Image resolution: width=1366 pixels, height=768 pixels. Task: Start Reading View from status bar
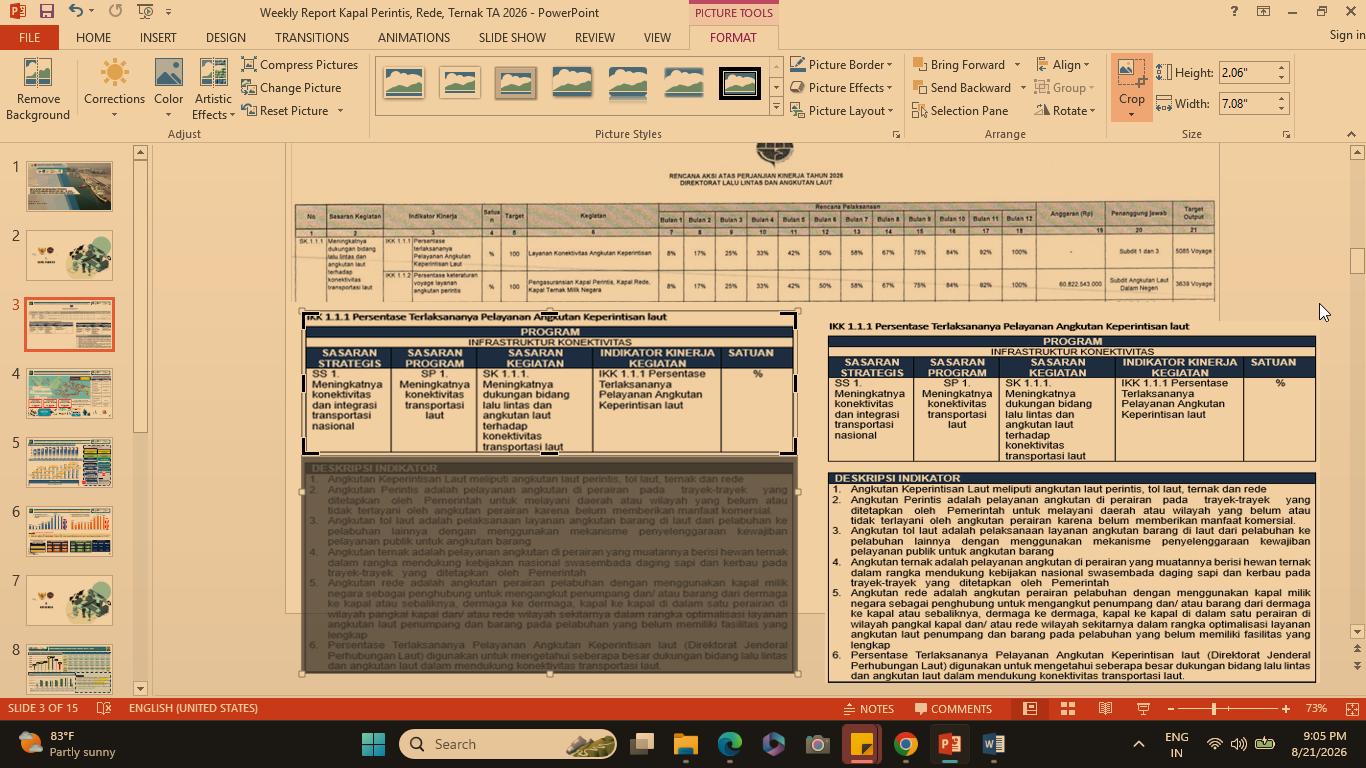tap(1105, 708)
